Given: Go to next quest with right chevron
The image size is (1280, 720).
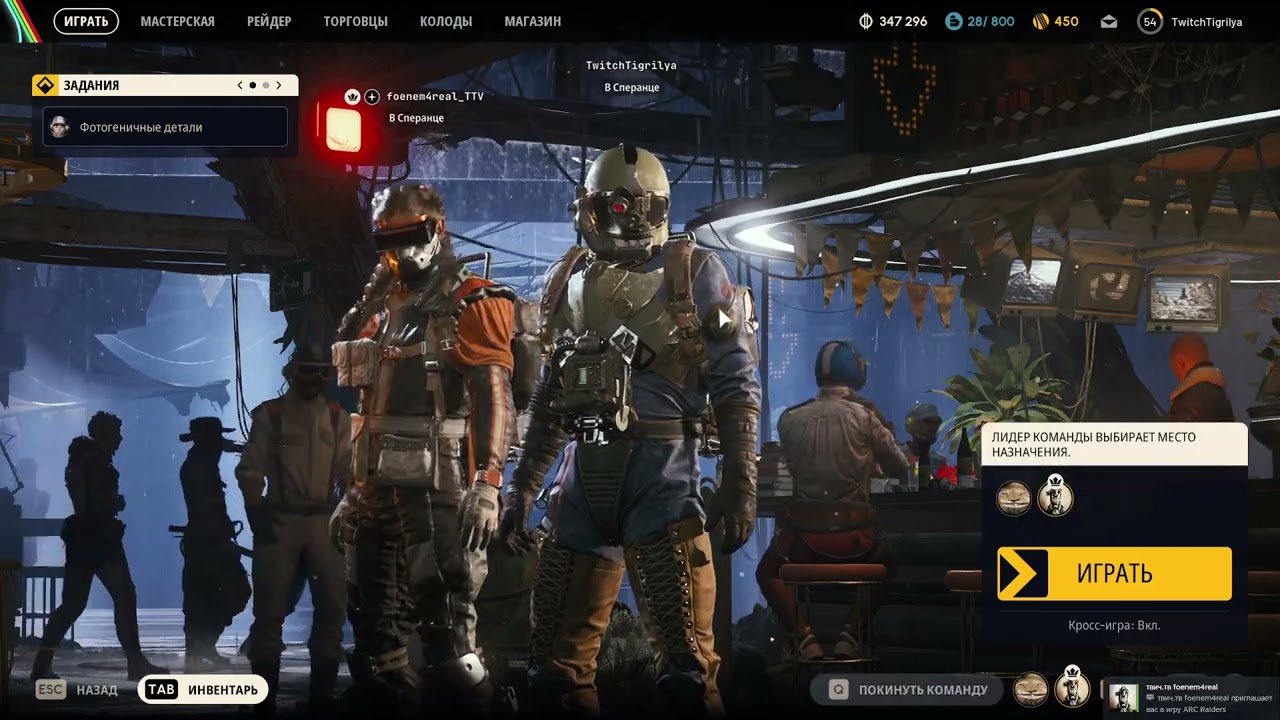Looking at the screenshot, I should pyautogui.click(x=279, y=85).
